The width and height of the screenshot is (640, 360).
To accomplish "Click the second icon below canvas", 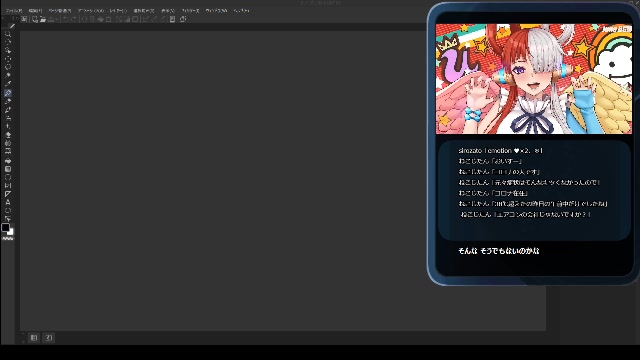I will click(49, 338).
